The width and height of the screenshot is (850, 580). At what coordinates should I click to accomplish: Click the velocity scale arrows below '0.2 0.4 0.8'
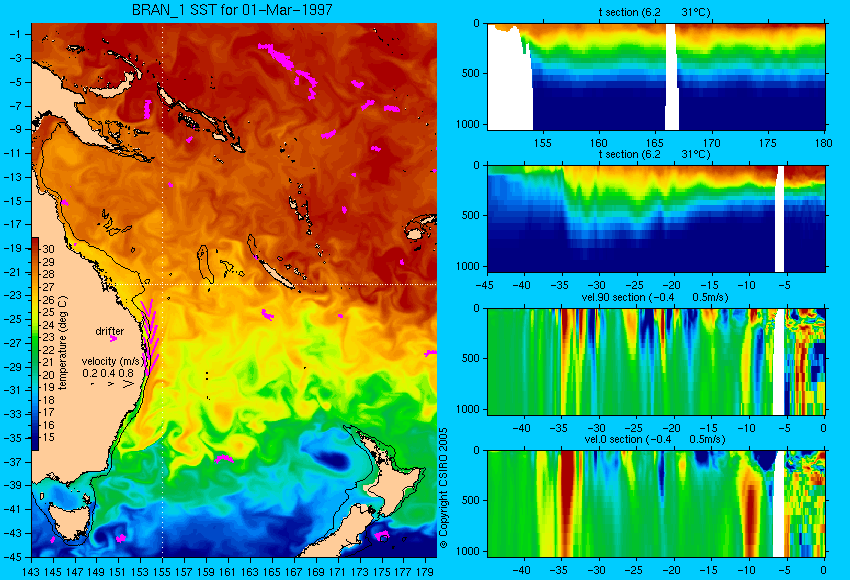113,384
